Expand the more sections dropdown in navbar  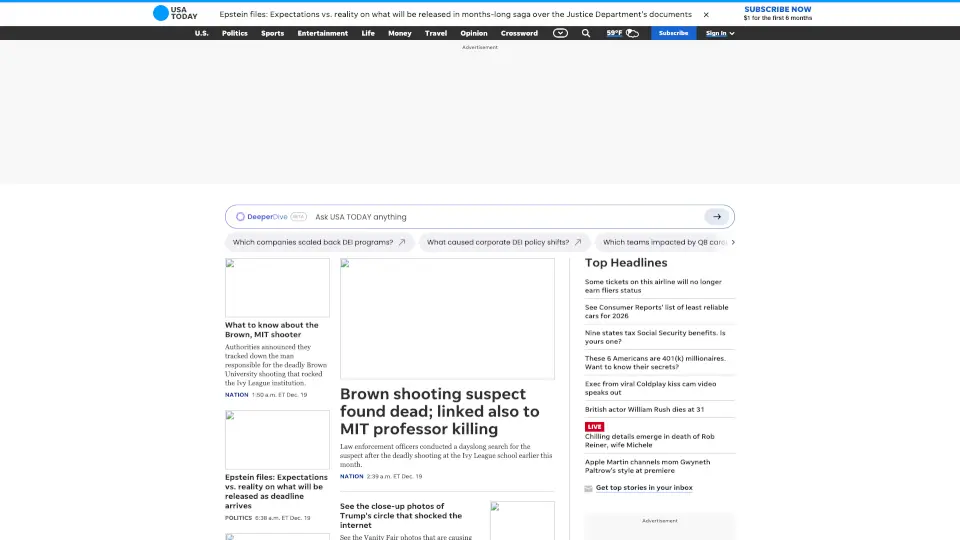point(560,33)
